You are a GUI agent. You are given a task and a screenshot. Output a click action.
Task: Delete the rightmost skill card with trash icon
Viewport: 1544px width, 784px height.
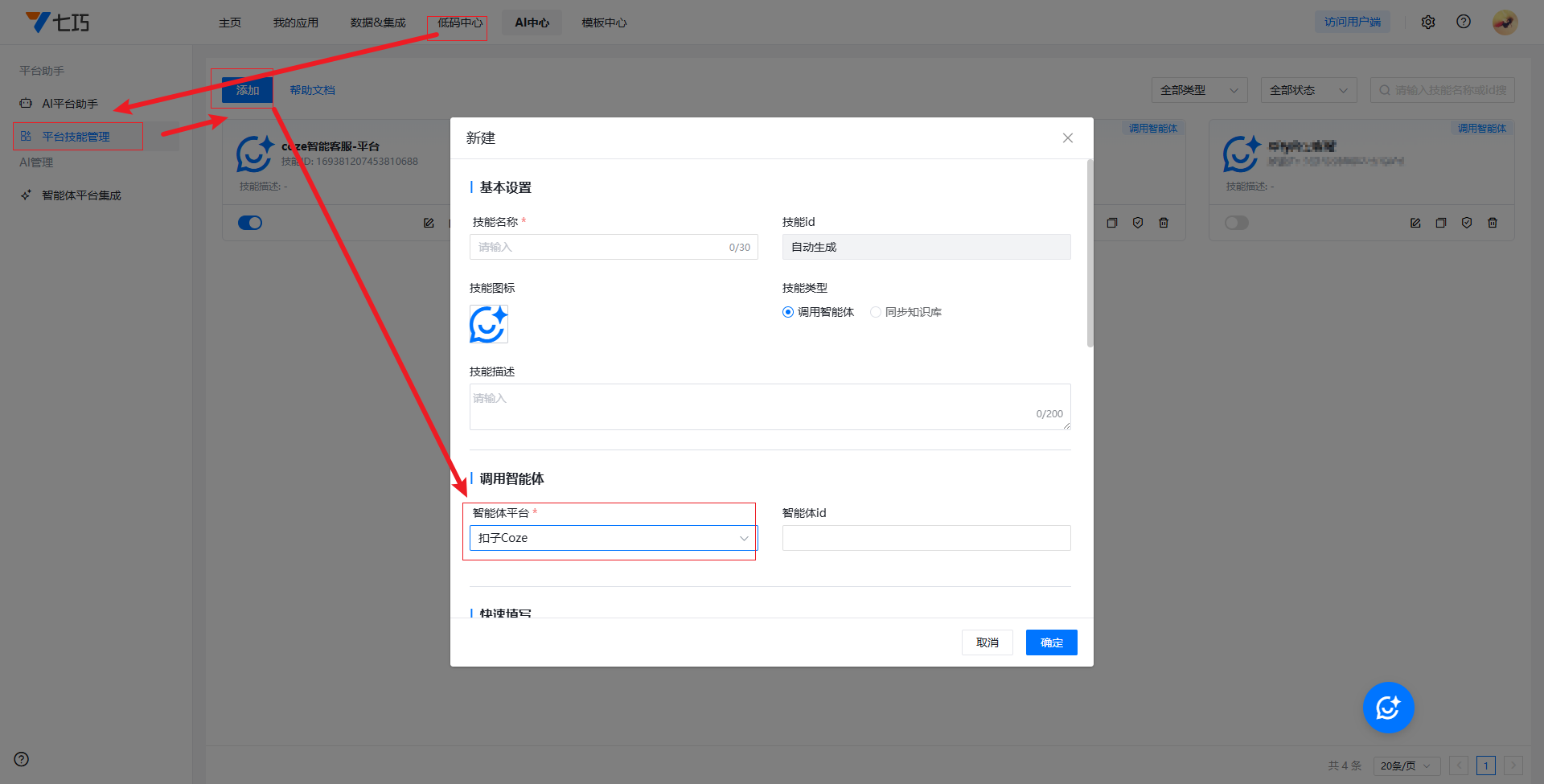(1493, 223)
